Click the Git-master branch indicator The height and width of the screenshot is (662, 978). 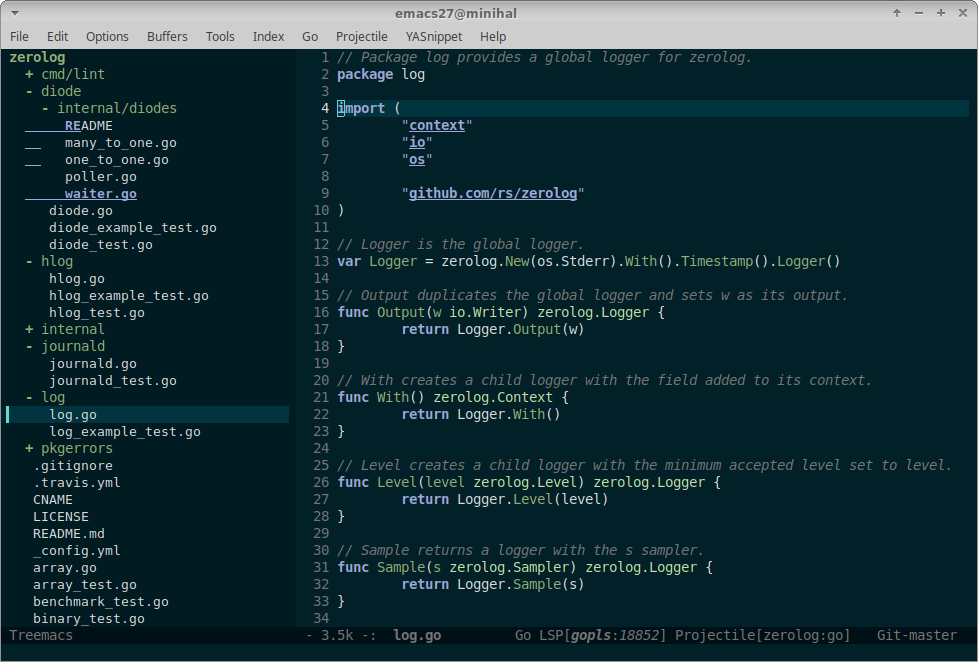(917, 635)
